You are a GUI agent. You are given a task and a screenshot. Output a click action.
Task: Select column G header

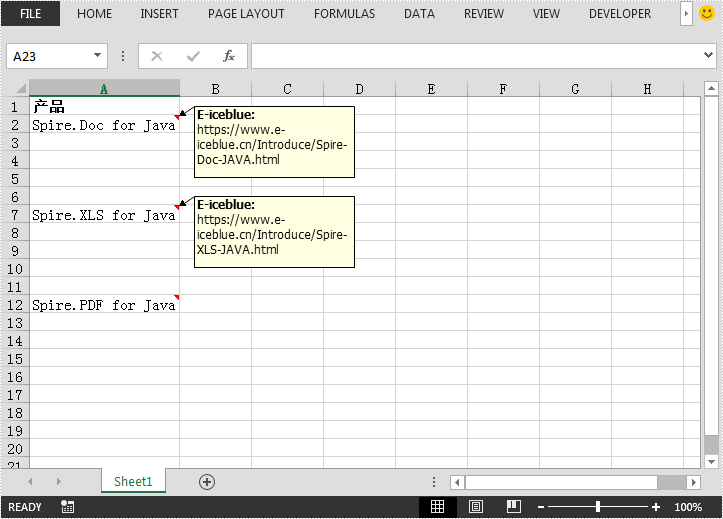click(x=575, y=88)
